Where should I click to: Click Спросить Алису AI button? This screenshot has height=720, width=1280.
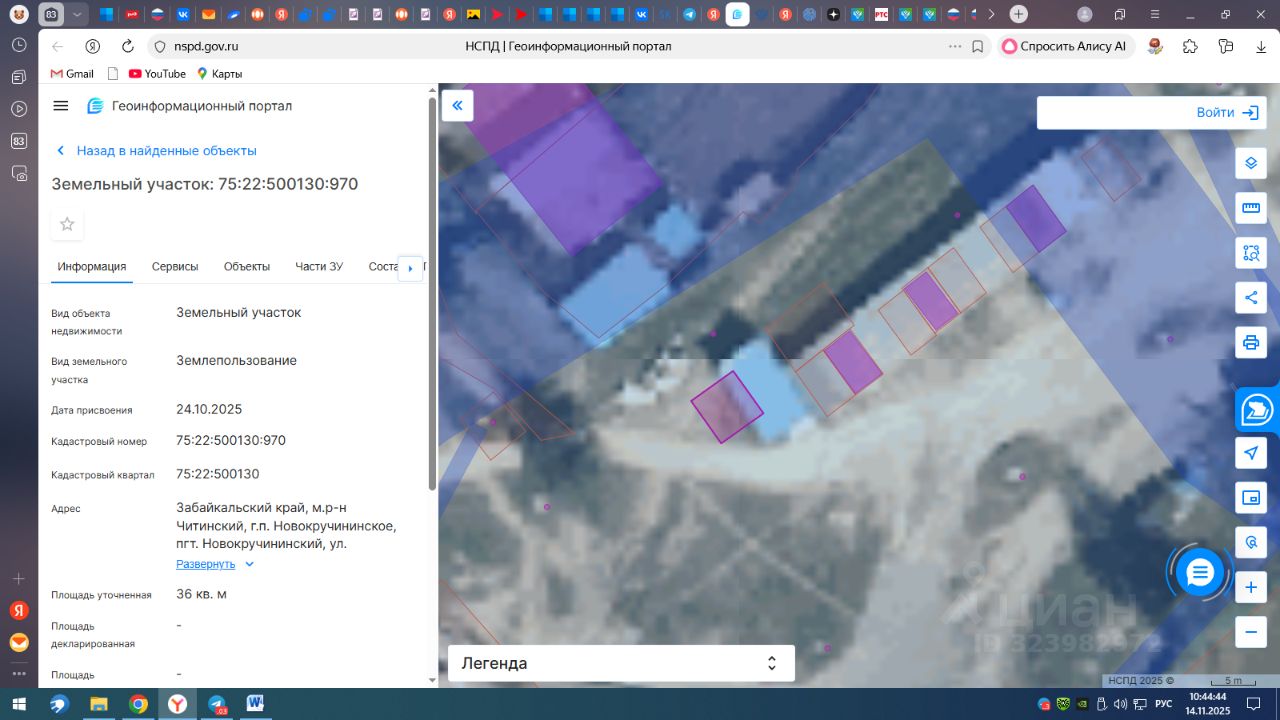coord(1065,46)
